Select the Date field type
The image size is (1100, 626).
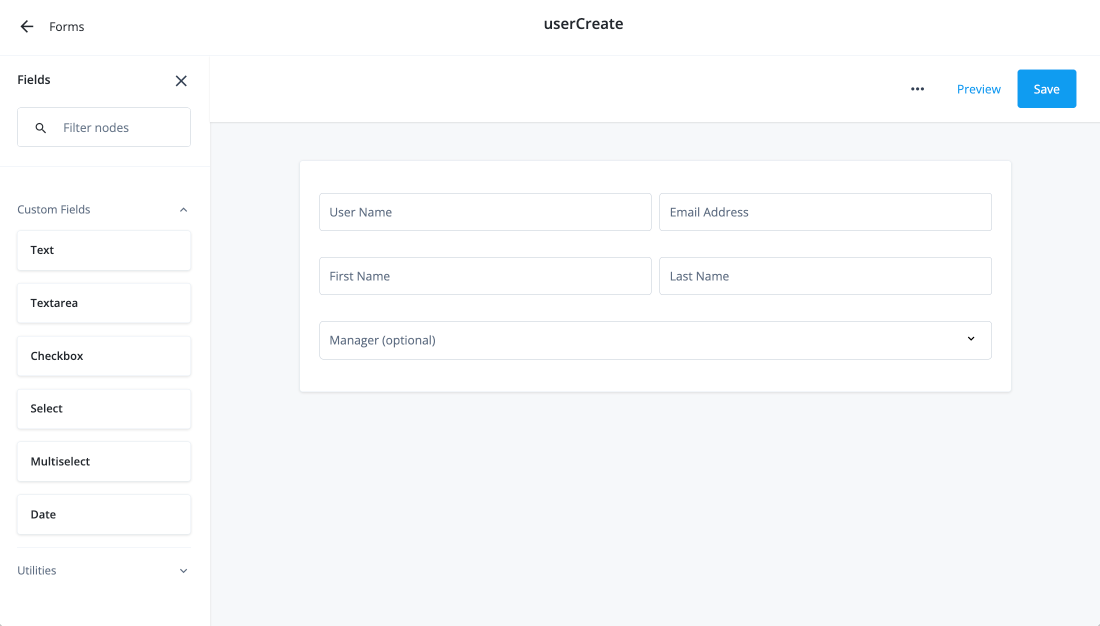tap(103, 514)
